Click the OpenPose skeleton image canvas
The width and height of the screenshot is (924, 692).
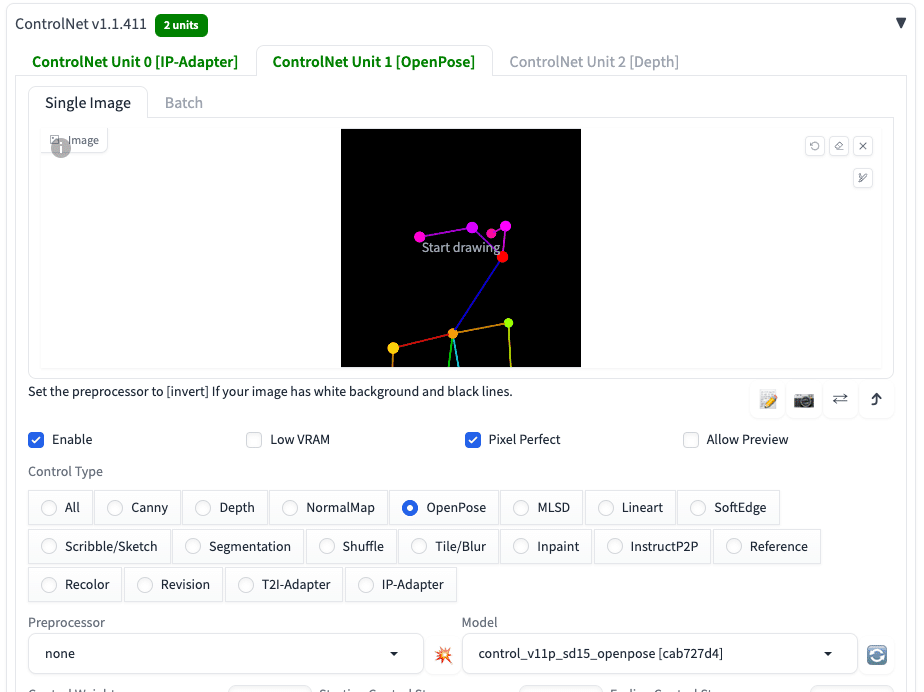461,248
